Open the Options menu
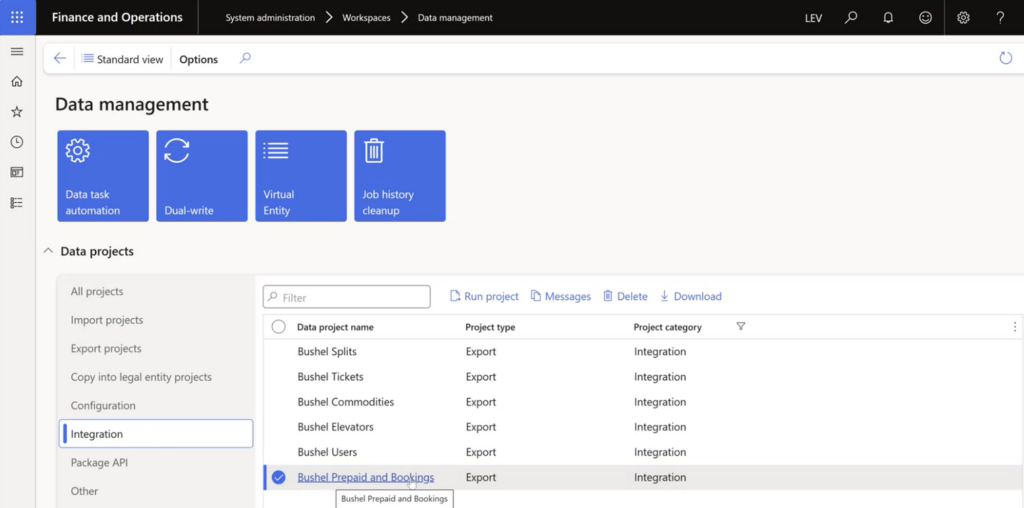The width and height of the screenshot is (1024, 508). [x=199, y=59]
